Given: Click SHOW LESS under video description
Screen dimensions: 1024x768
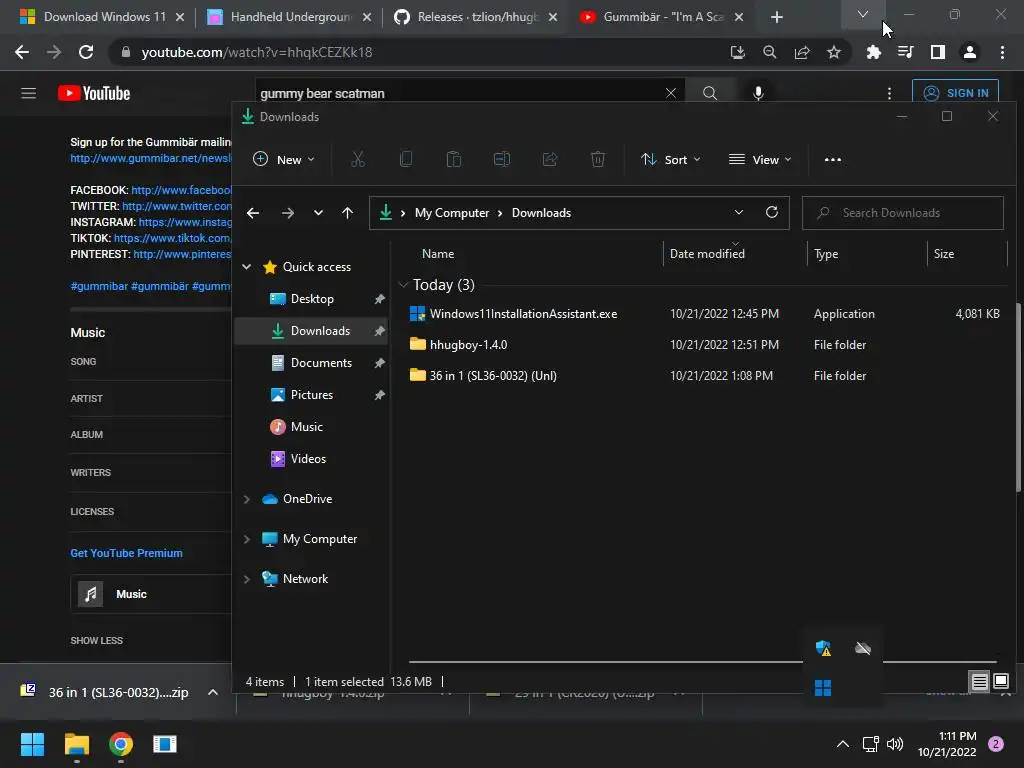Looking at the screenshot, I should 97,641.
